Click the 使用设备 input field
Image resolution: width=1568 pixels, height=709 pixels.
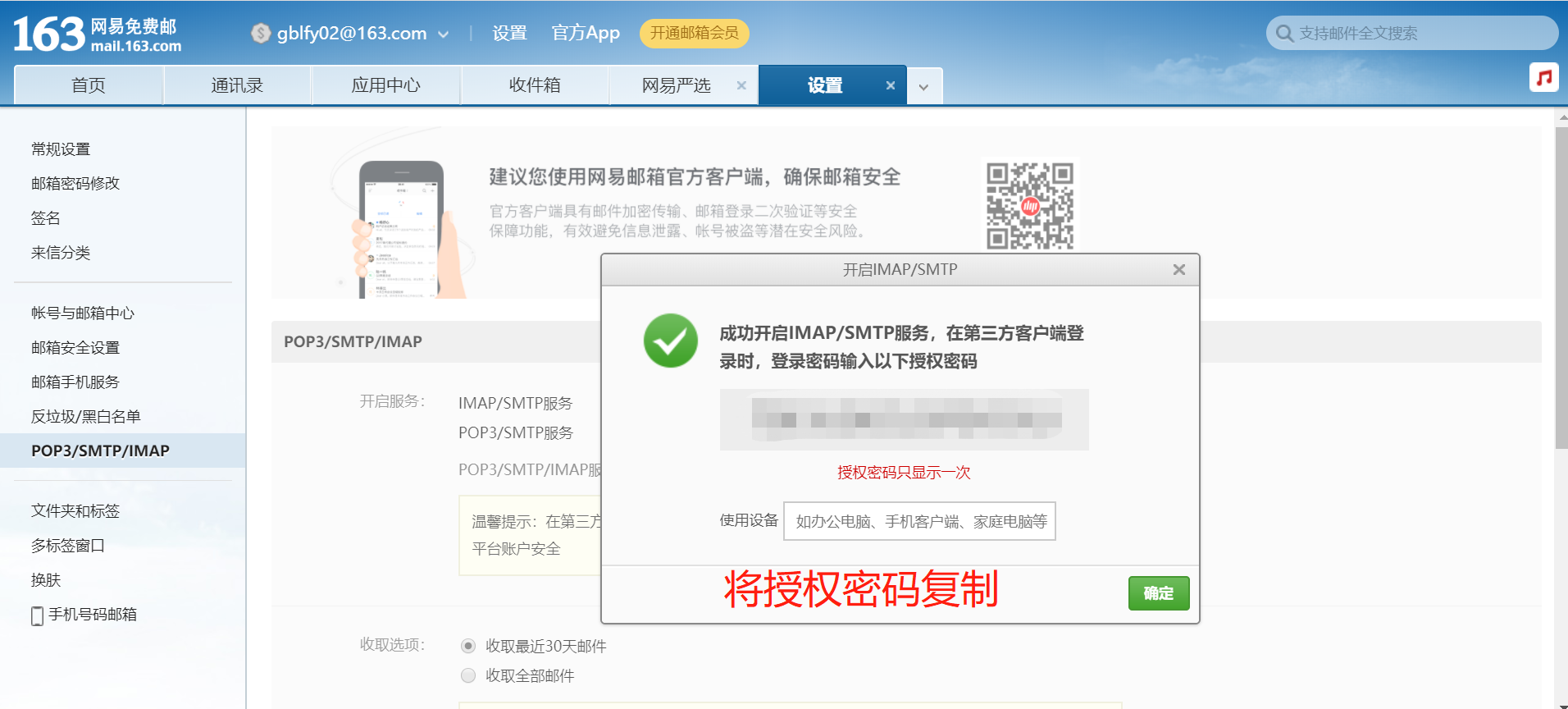click(919, 521)
